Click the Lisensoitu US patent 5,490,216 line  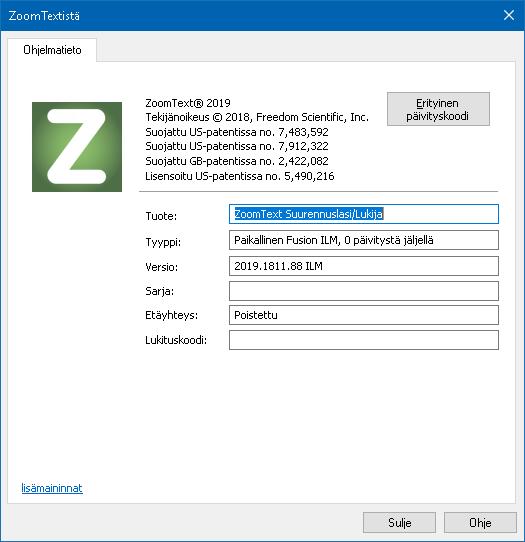(240, 176)
